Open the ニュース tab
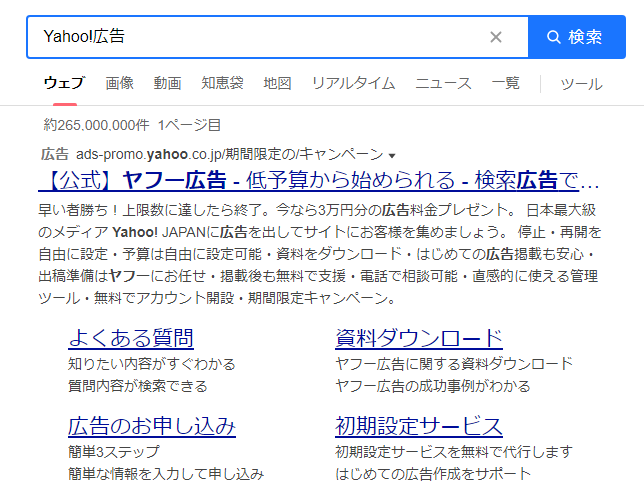 point(443,83)
